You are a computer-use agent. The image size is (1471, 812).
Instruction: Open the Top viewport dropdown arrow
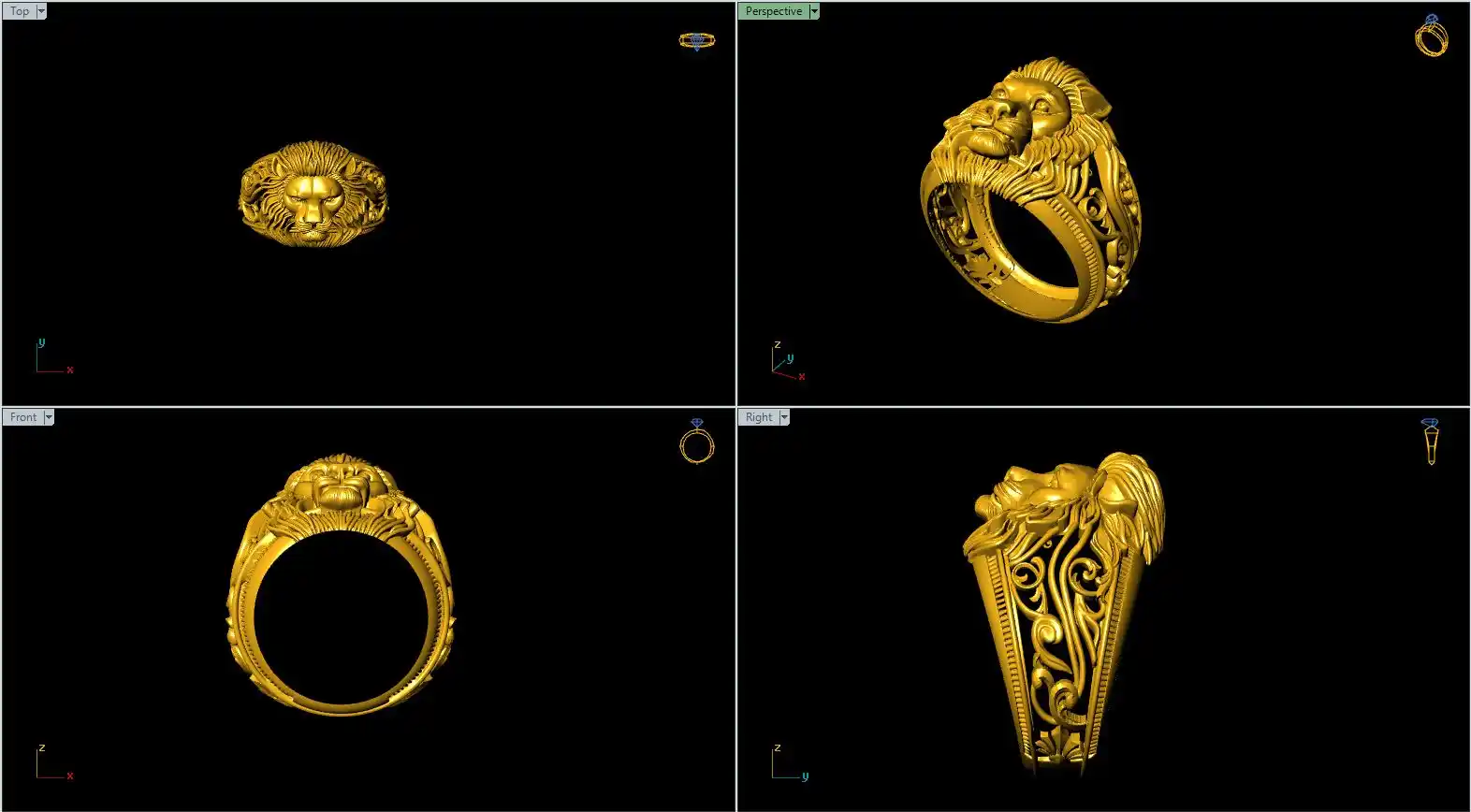click(41, 11)
